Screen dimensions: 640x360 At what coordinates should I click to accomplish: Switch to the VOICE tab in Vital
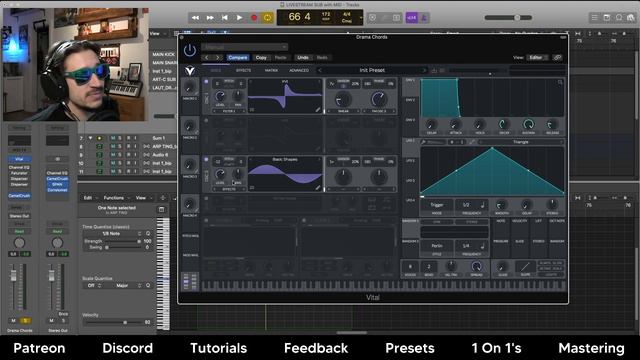(x=216, y=70)
